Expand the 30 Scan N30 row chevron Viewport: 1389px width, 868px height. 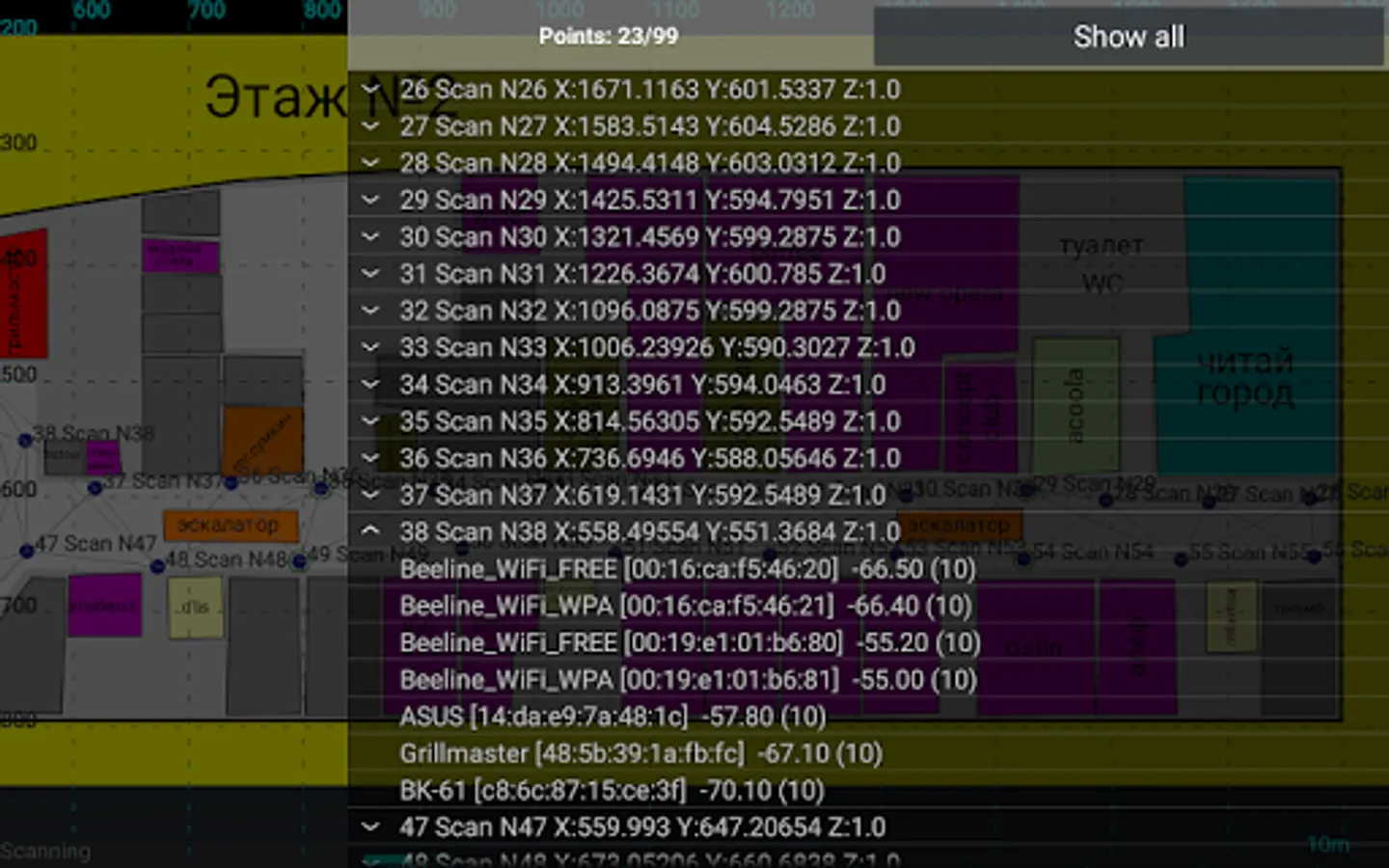click(370, 236)
